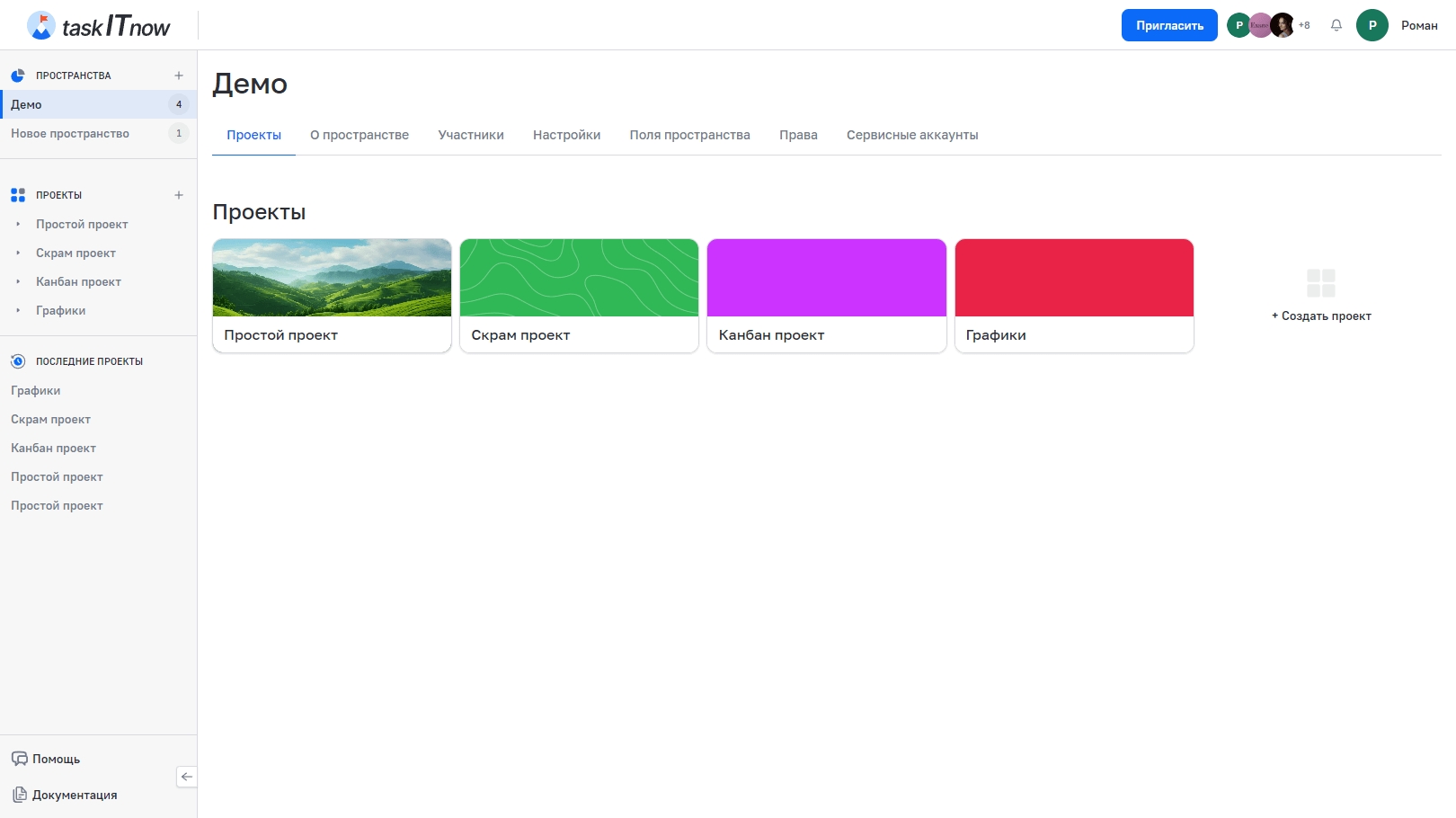Select Новое пространство in spaces list

tap(70, 133)
